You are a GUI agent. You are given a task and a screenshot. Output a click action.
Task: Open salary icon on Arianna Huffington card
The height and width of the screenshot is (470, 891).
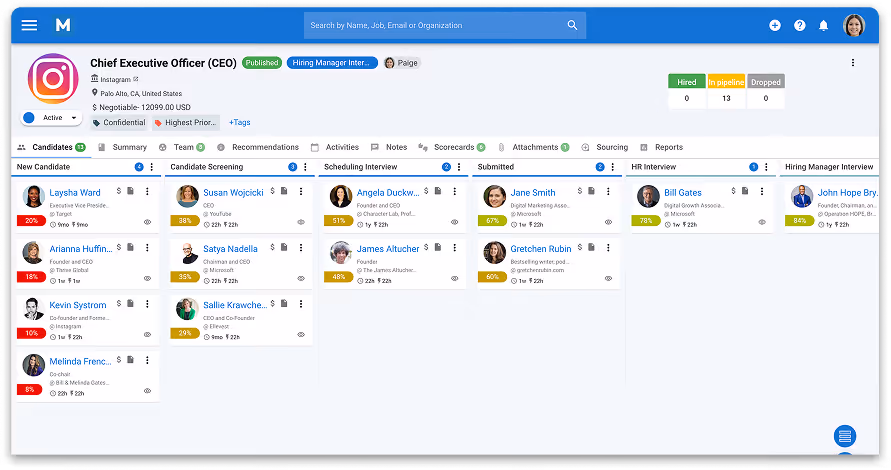tap(119, 247)
